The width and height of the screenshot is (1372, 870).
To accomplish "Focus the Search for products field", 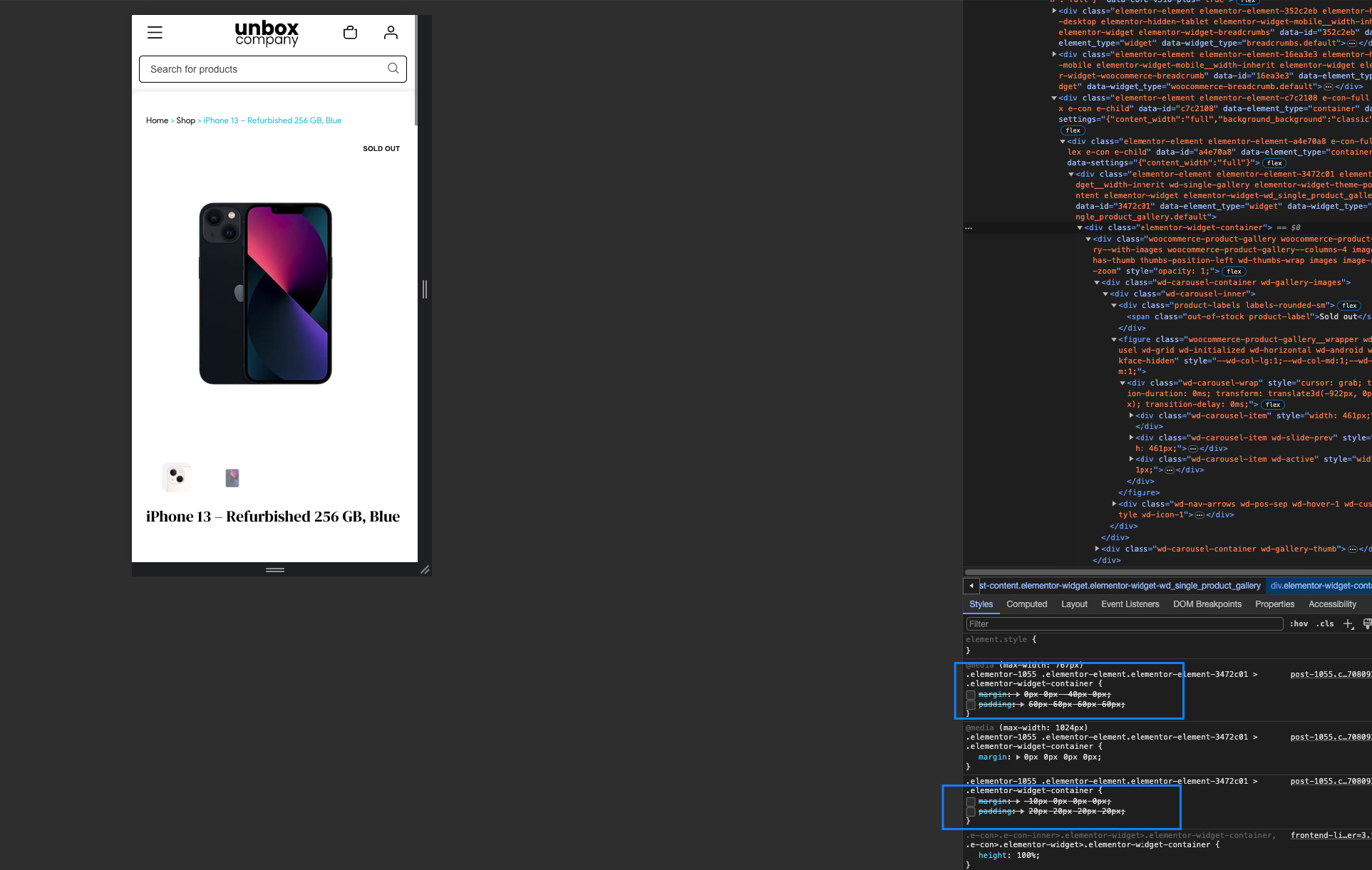I will coord(273,69).
